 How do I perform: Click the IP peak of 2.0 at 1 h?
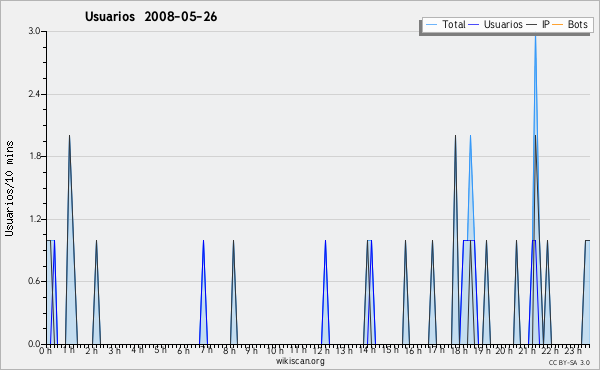[69, 136]
